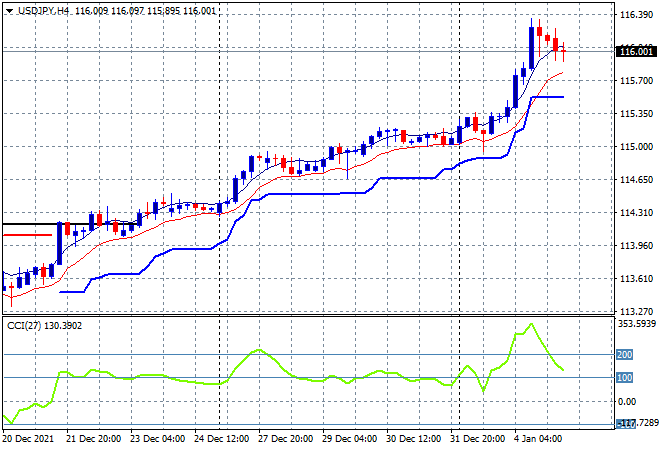Click the CCI peak above the 200 level
660x450 pixels.
click(531, 324)
